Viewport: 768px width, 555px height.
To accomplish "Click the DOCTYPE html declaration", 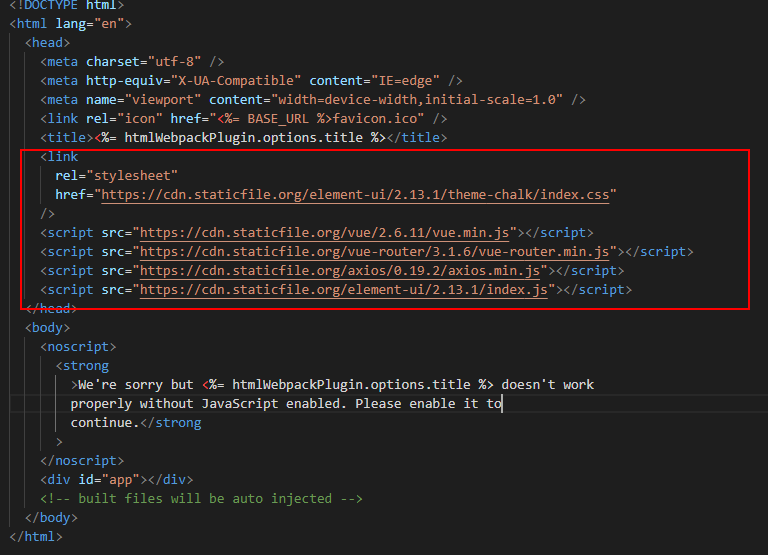I will (67, 5).
